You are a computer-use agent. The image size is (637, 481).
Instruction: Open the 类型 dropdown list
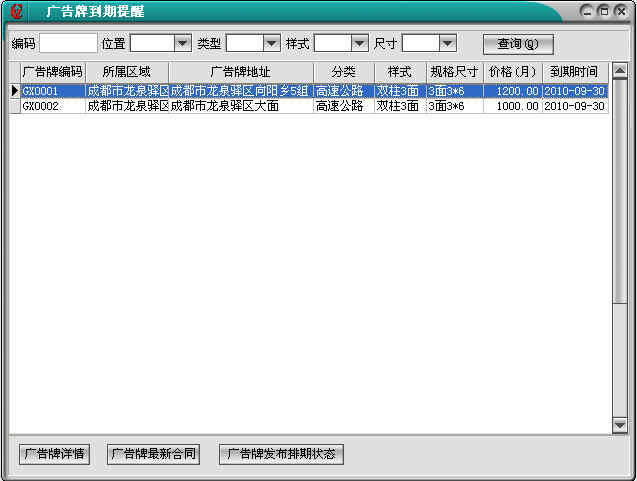[x=271, y=43]
